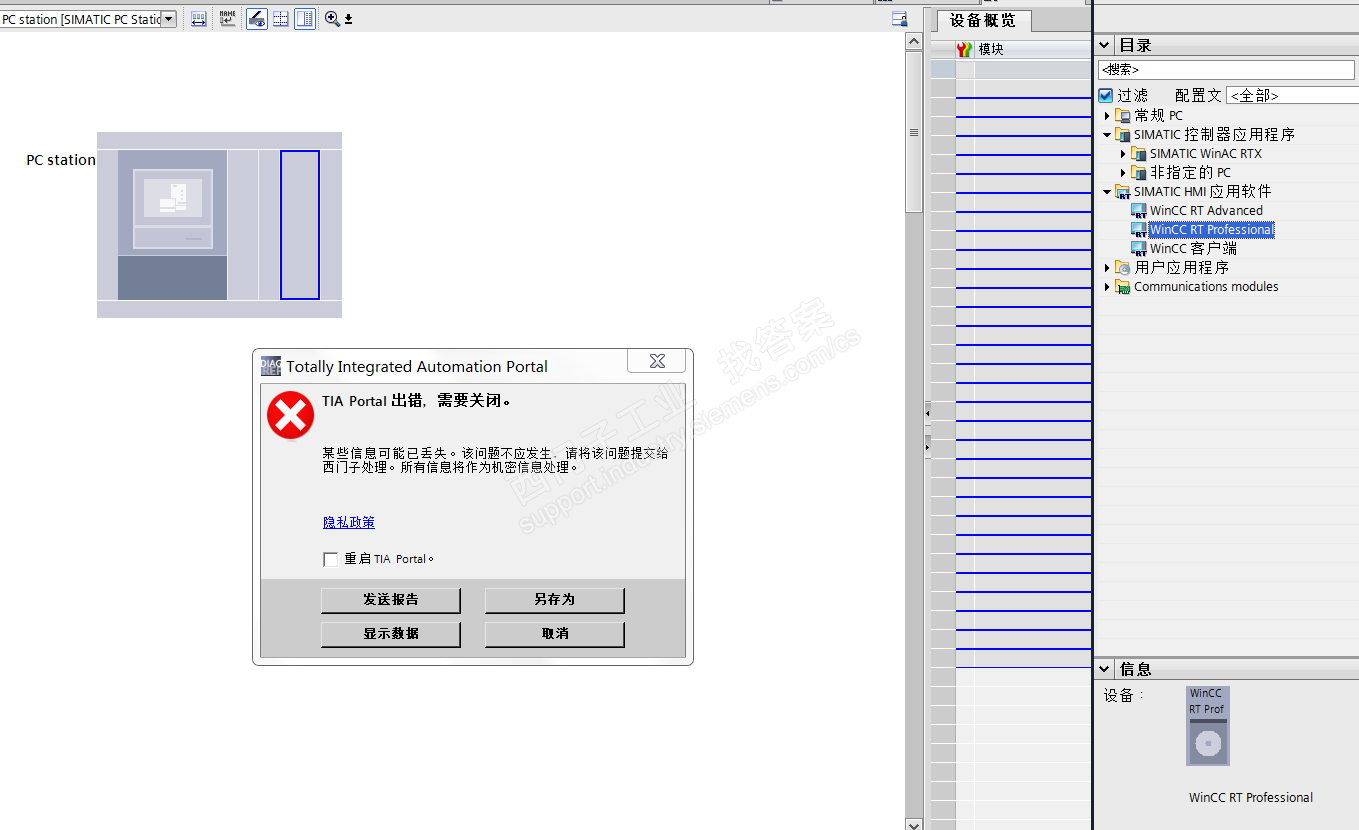The height and width of the screenshot is (830, 1359).
Task: Click the device data icon above scrollbar
Action: pos(899,19)
